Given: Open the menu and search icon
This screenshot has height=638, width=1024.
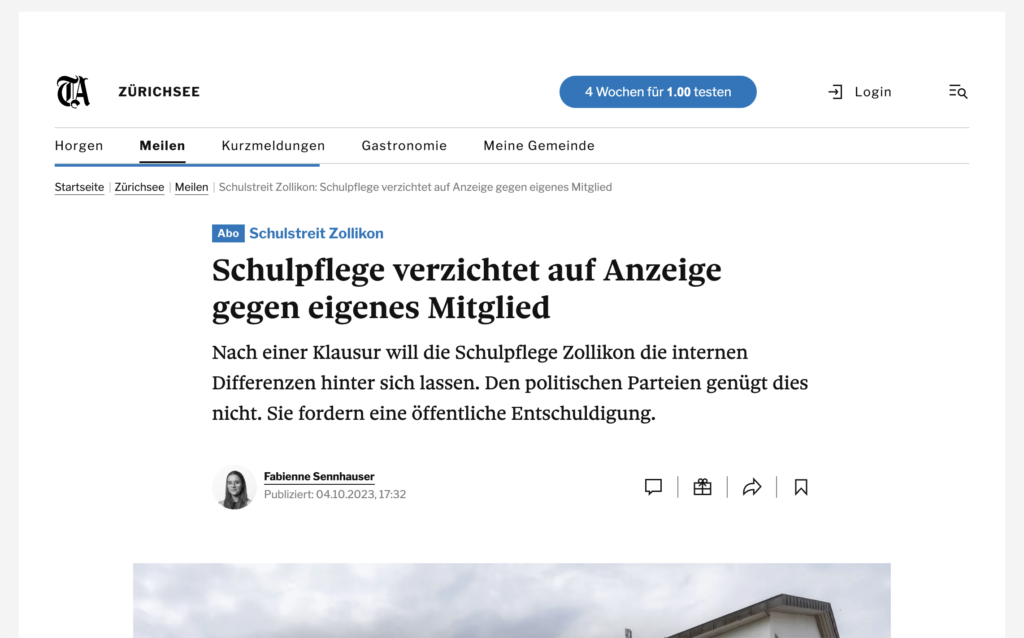Looking at the screenshot, I should tap(958, 92).
